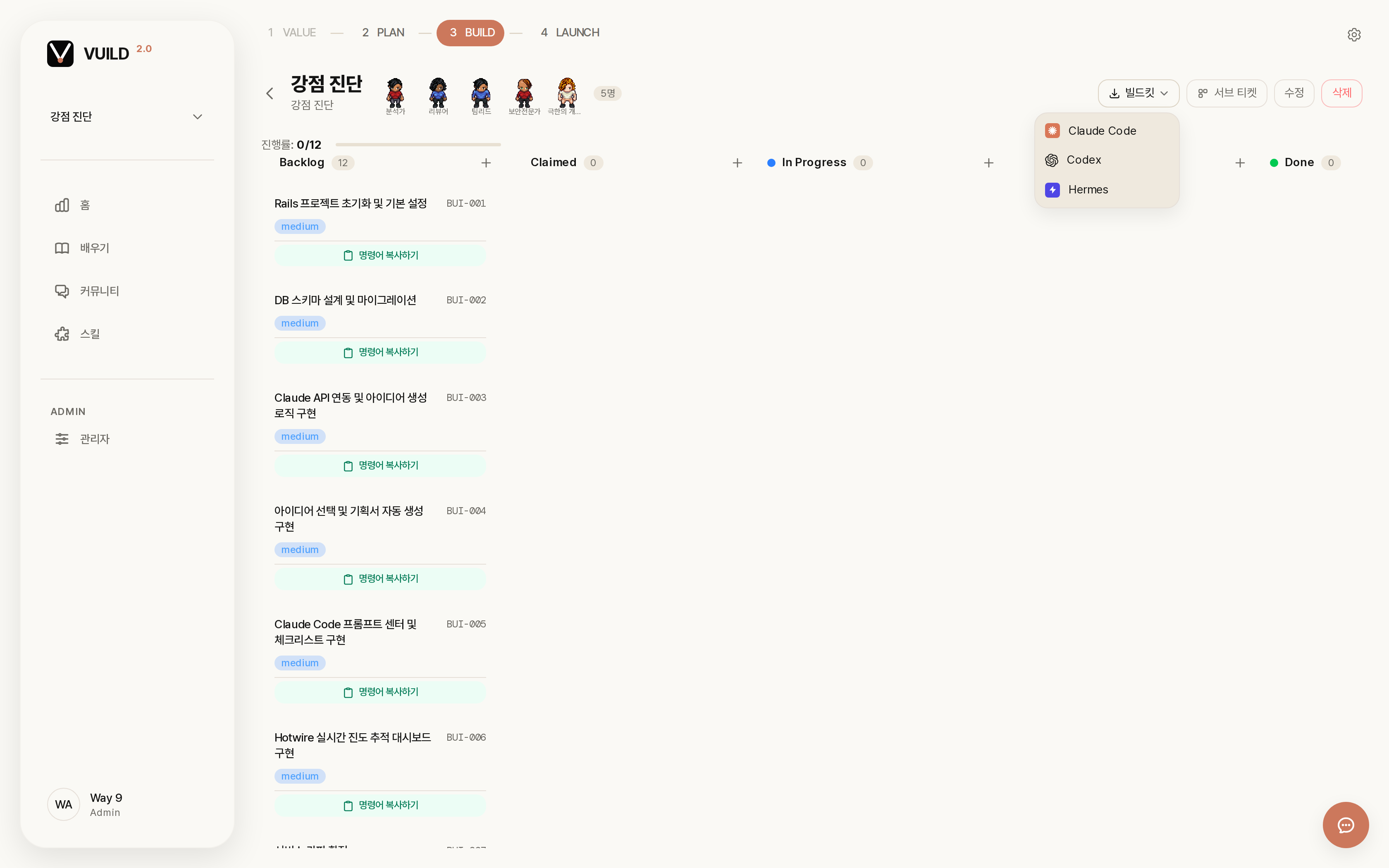
Task: Add card to Claimed column
Action: coord(737,163)
